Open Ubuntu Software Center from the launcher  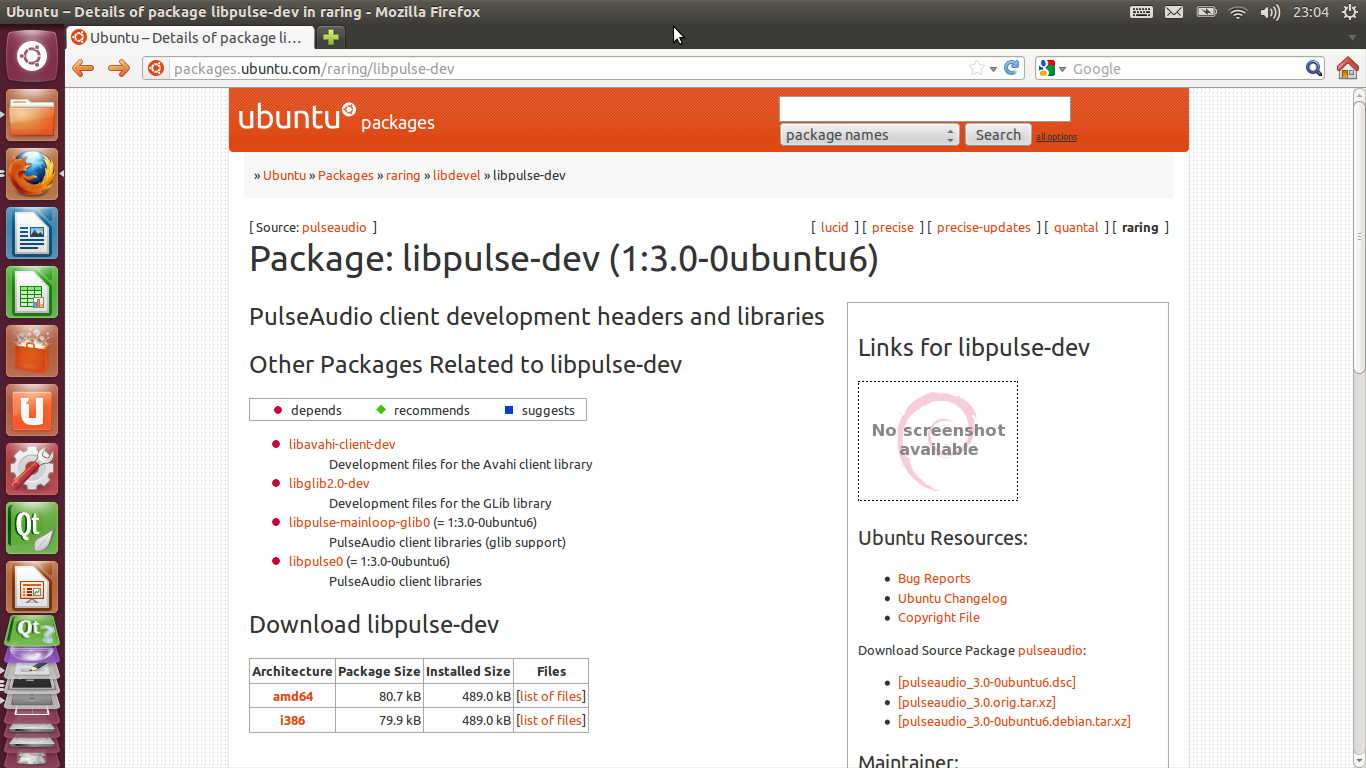pos(32,352)
